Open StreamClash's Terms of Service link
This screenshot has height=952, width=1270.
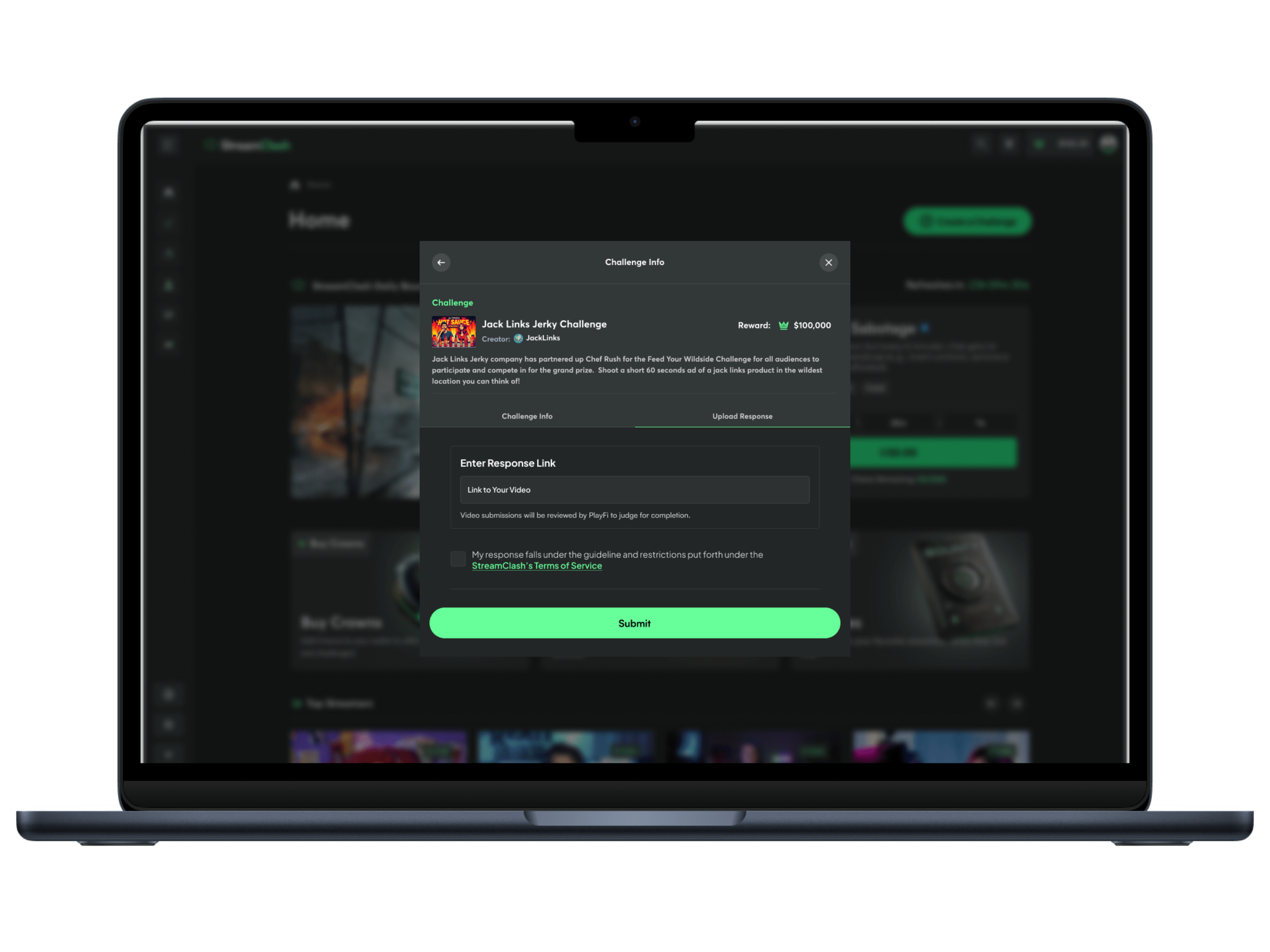click(x=537, y=566)
